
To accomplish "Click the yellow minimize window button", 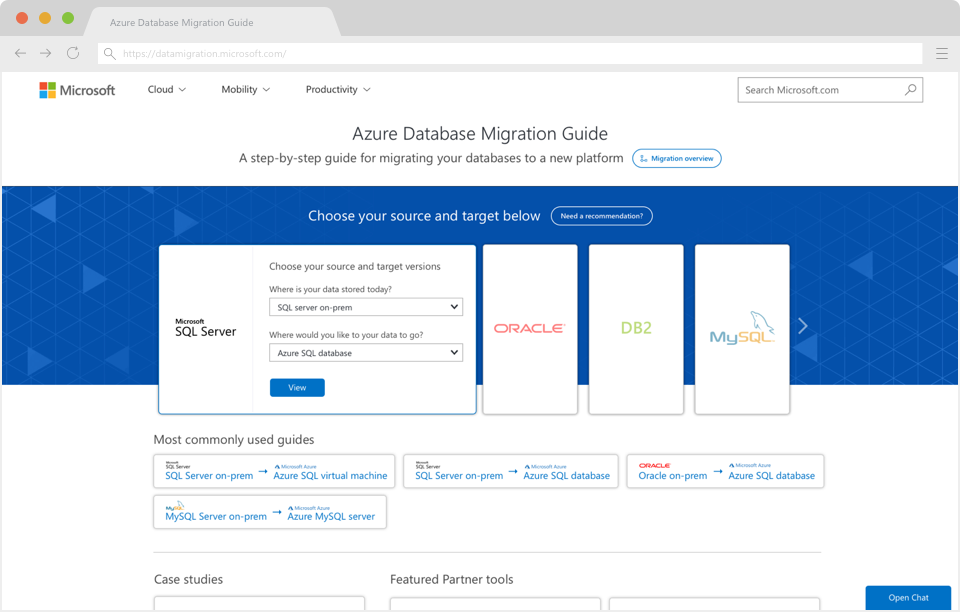I will pos(45,18).
